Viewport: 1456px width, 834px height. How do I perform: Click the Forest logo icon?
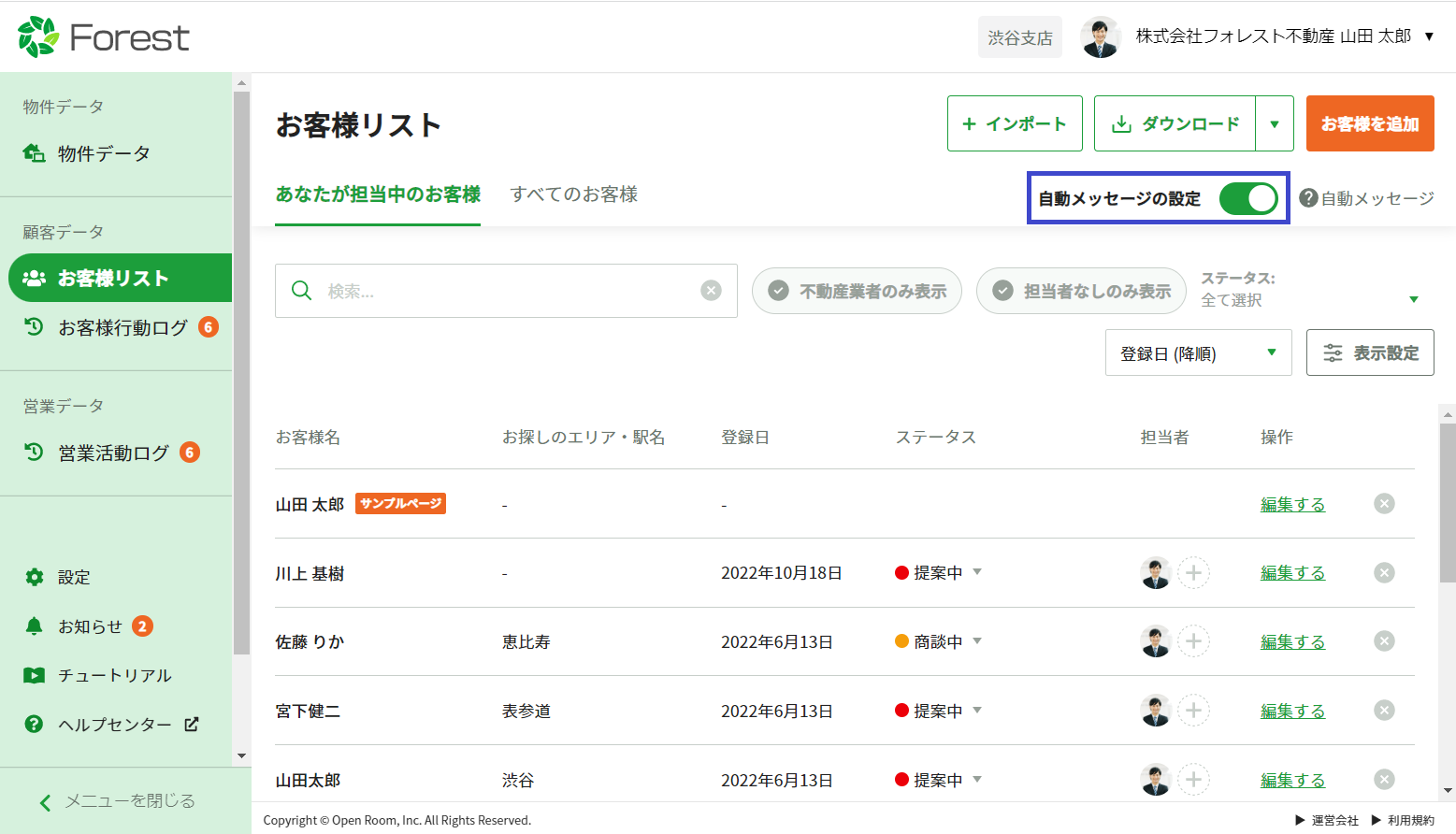38,37
